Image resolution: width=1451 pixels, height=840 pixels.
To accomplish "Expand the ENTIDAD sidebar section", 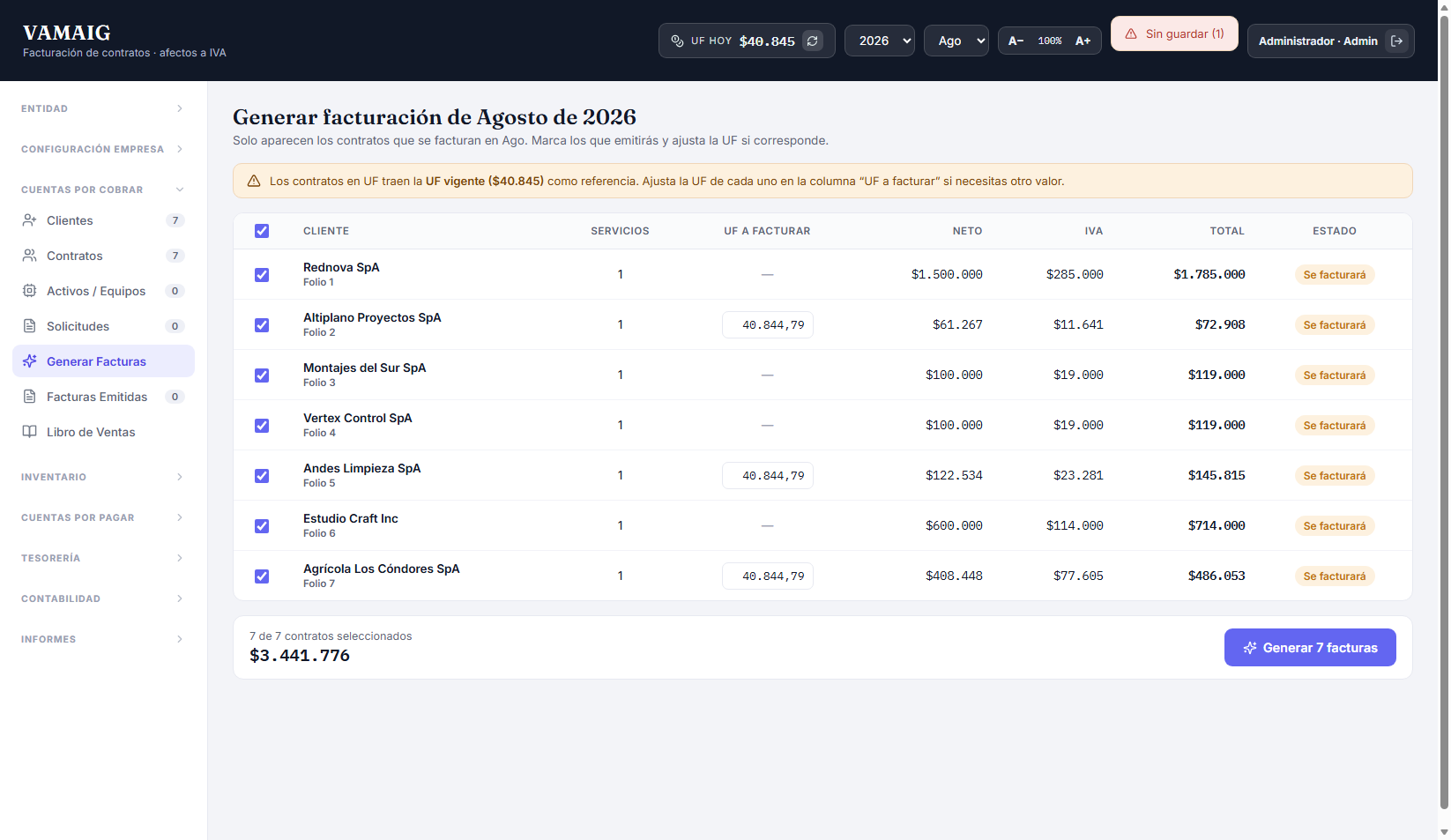I will [x=103, y=108].
